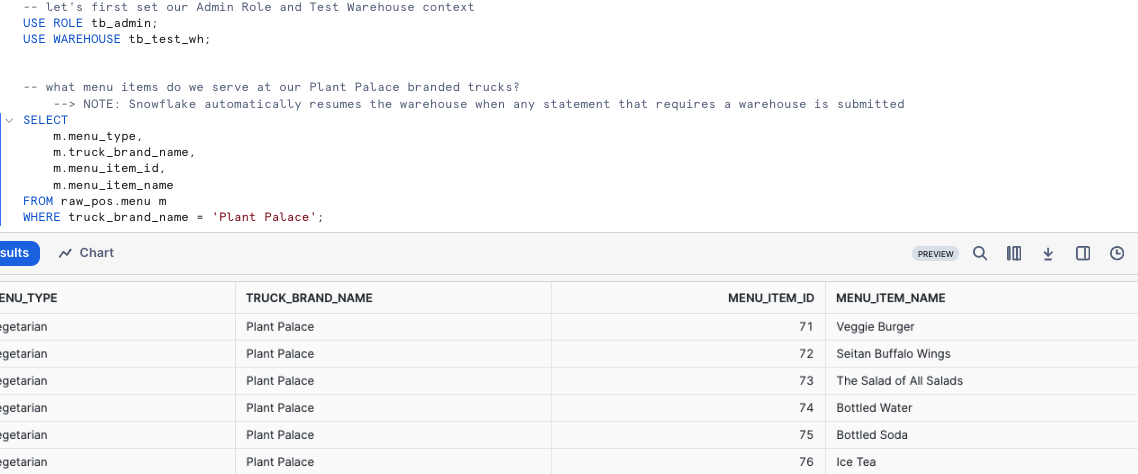1138x474 pixels.
Task: Select the Bottled Water cell
Action: pyautogui.click(x=874, y=407)
